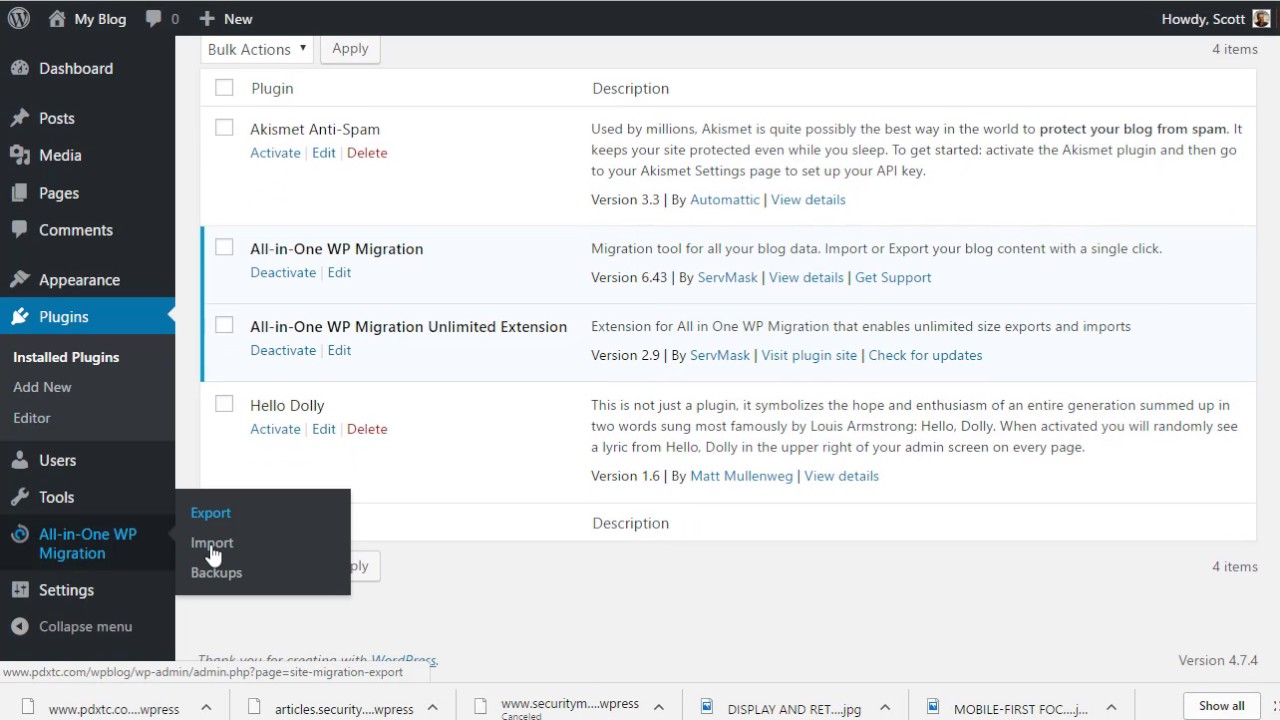Open Add New plugins submenu item
Viewport: 1280px width, 720px height.
pyautogui.click(x=42, y=387)
